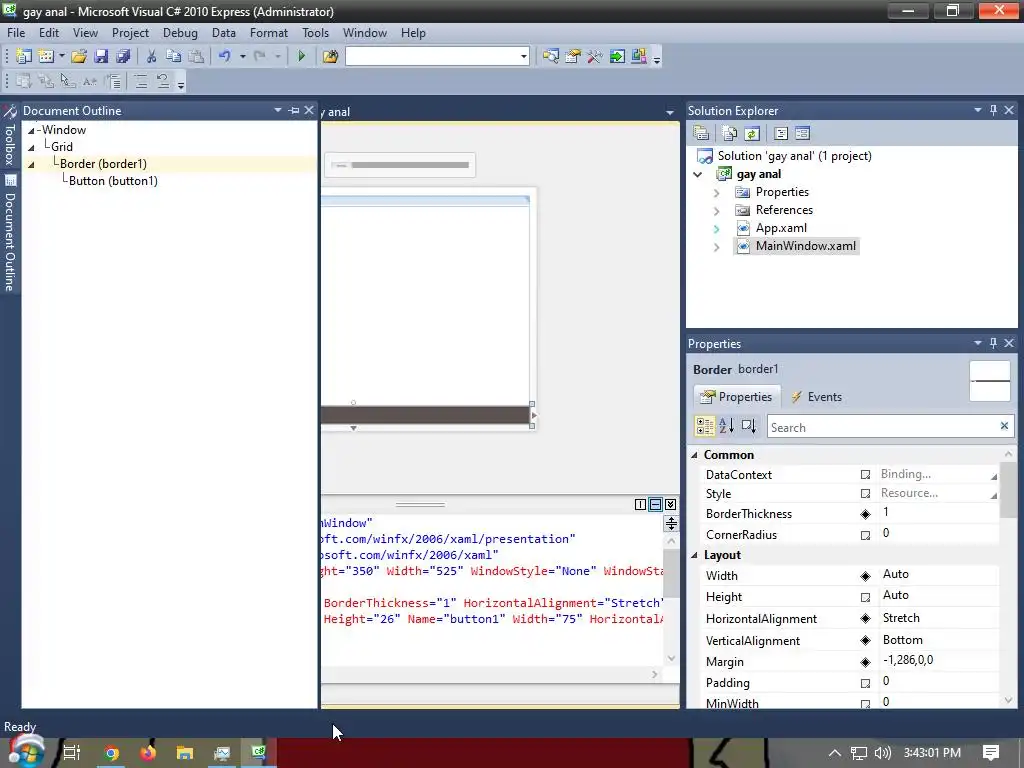Select MainWindow.xaml in Solution Explorer

click(x=805, y=246)
